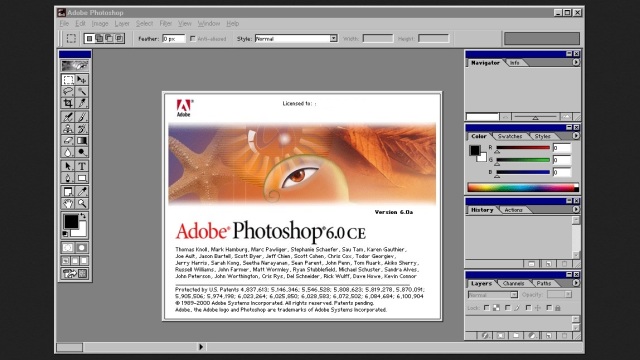Choose Full Screen Mode with menu bar
This screenshot has height=360, width=640.
click(75, 260)
